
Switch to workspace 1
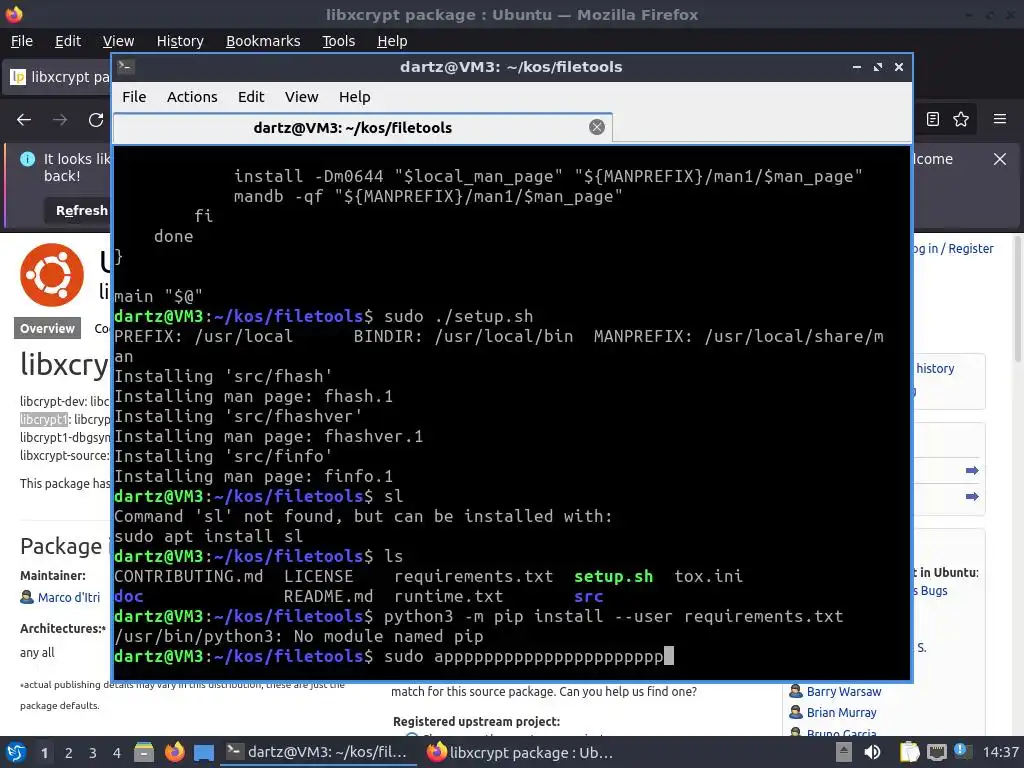[44, 753]
